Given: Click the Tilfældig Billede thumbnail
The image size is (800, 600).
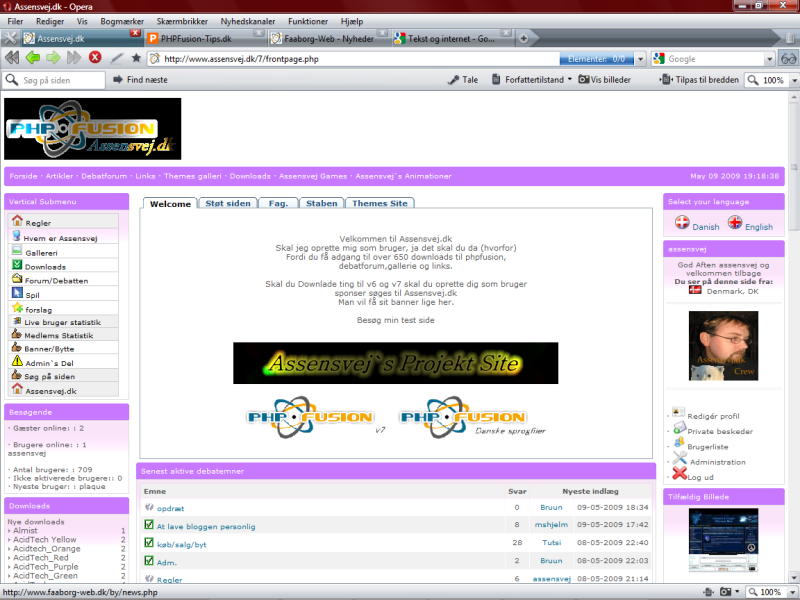Looking at the screenshot, I should (x=723, y=540).
